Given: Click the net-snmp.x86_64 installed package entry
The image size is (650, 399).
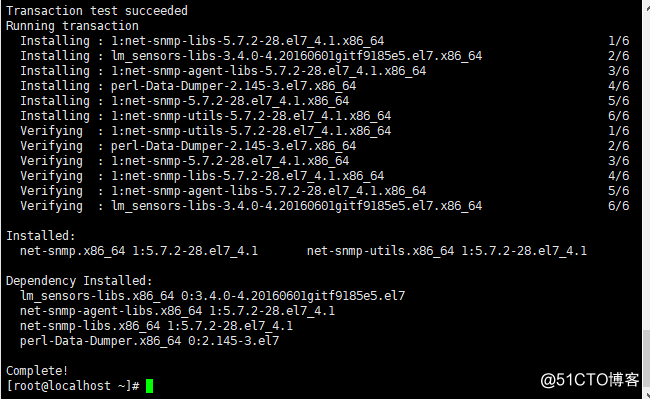Looking at the screenshot, I should point(139,251).
